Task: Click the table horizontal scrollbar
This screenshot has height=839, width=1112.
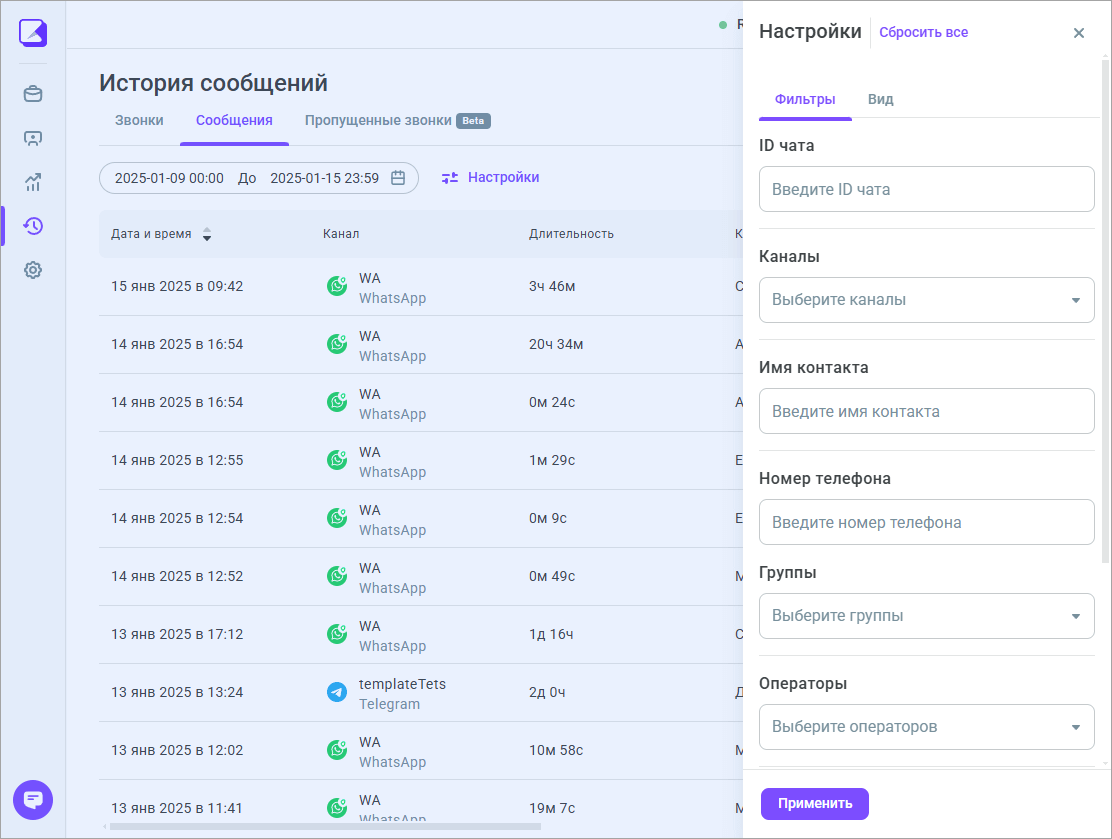Action: [x=325, y=826]
